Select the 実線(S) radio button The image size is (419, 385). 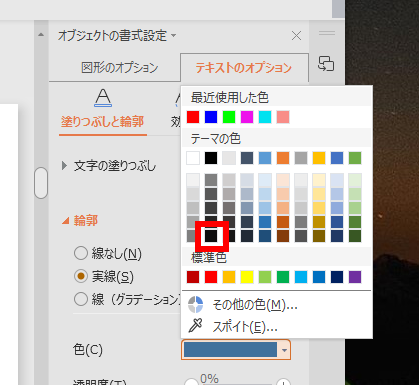(81, 276)
